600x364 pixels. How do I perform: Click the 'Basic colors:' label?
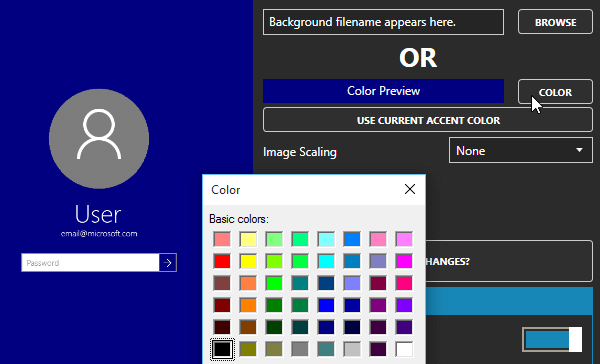(x=239, y=219)
